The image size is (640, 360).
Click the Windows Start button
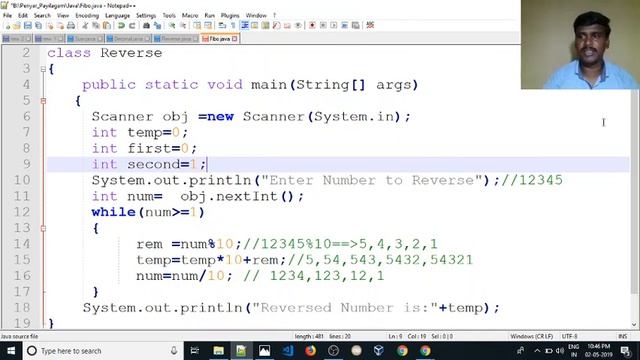point(11,351)
